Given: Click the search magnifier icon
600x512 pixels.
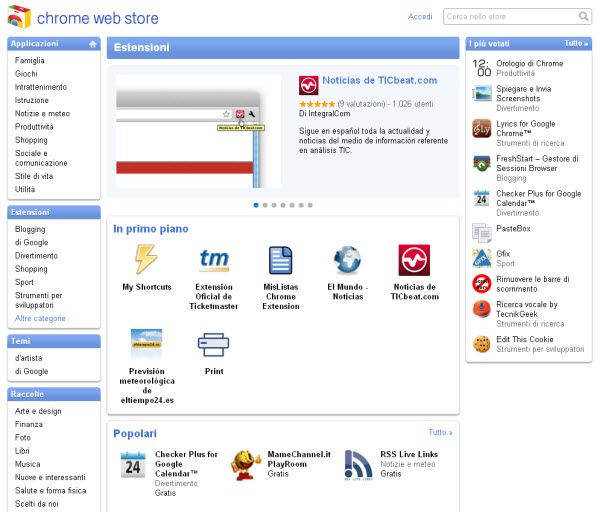Looking at the screenshot, I should click(x=584, y=17).
